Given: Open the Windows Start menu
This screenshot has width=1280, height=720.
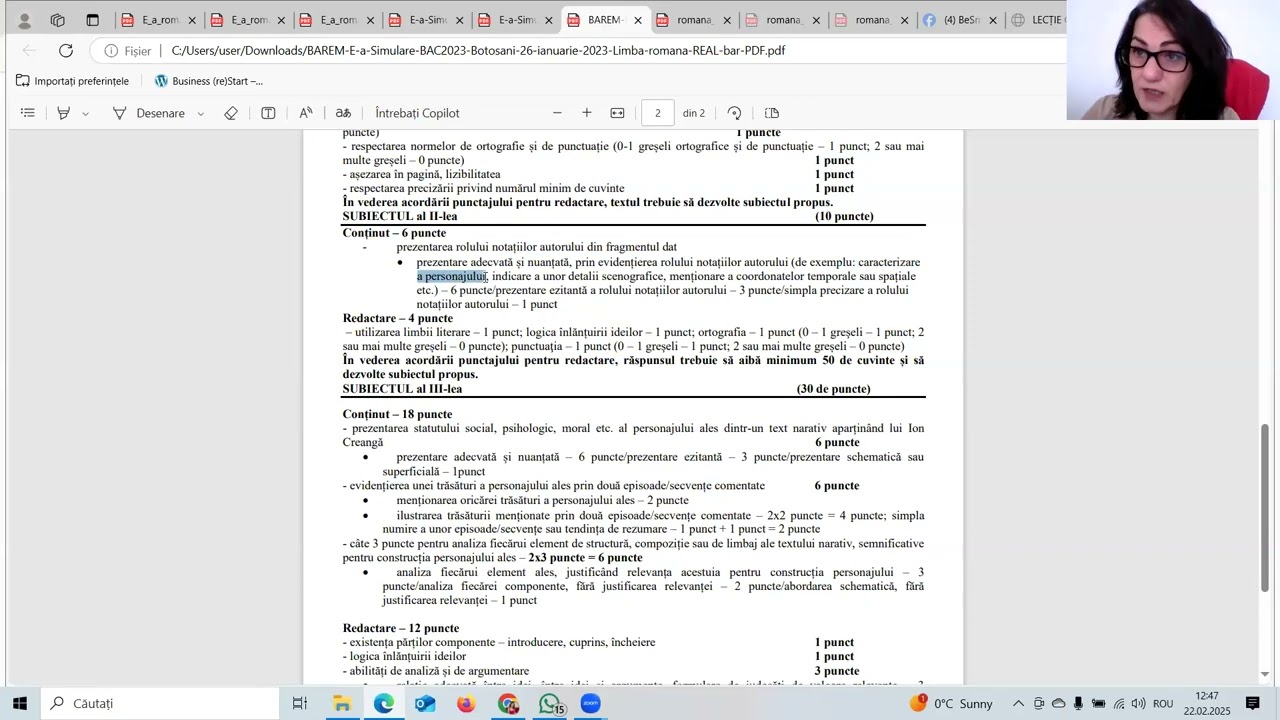Looking at the screenshot, I should [20, 703].
